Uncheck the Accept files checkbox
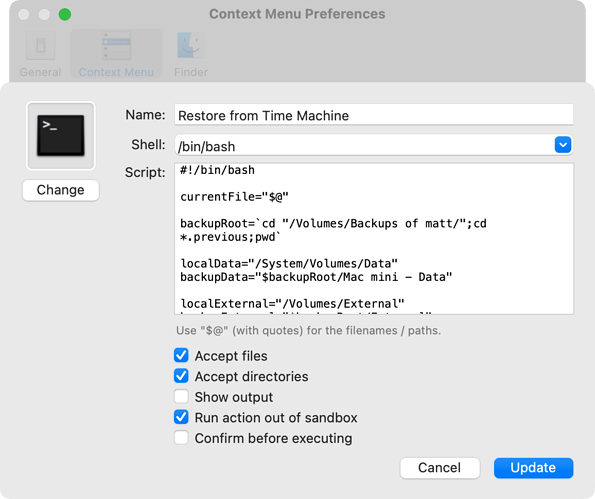 coord(181,356)
